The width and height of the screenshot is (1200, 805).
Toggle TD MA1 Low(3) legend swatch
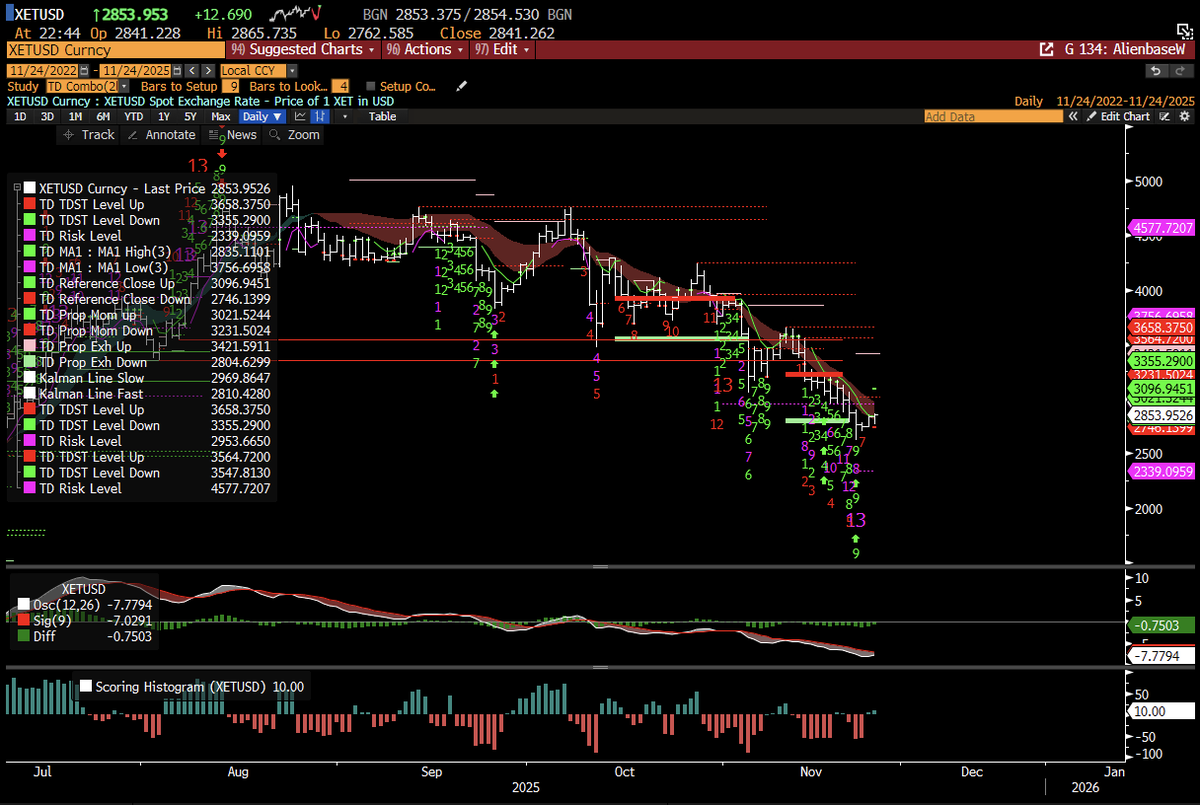[30, 267]
